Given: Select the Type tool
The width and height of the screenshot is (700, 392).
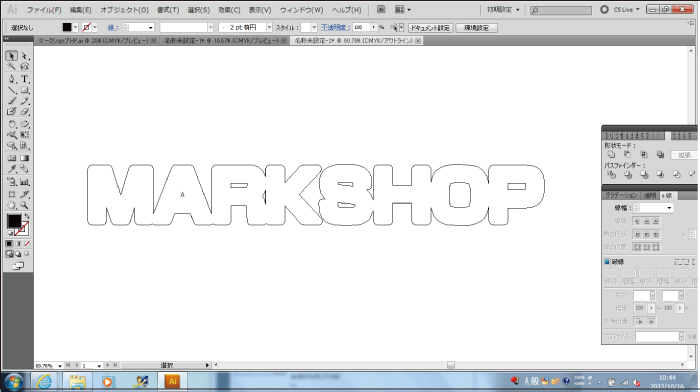Looking at the screenshot, I should pos(25,79).
